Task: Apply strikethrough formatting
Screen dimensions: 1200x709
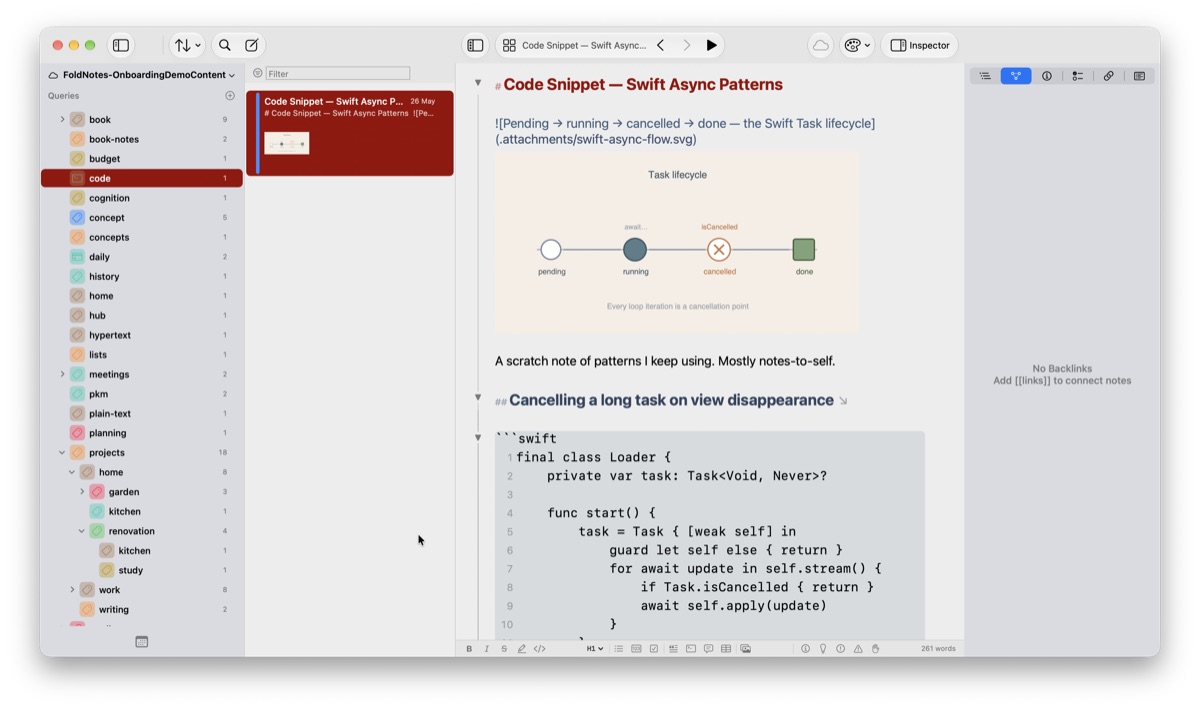Action: 504,649
